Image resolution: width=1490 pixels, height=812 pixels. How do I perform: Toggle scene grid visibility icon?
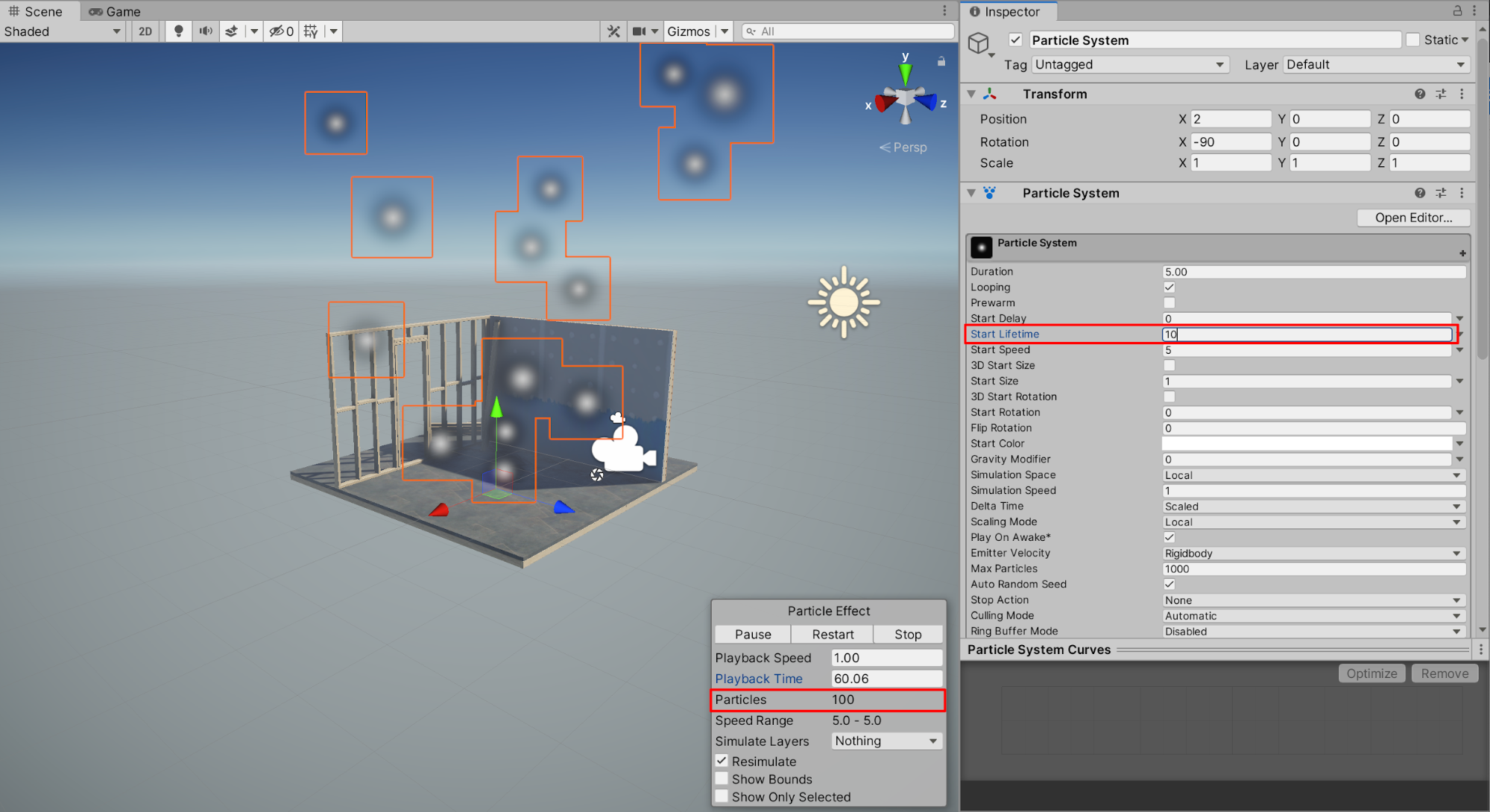(x=311, y=31)
